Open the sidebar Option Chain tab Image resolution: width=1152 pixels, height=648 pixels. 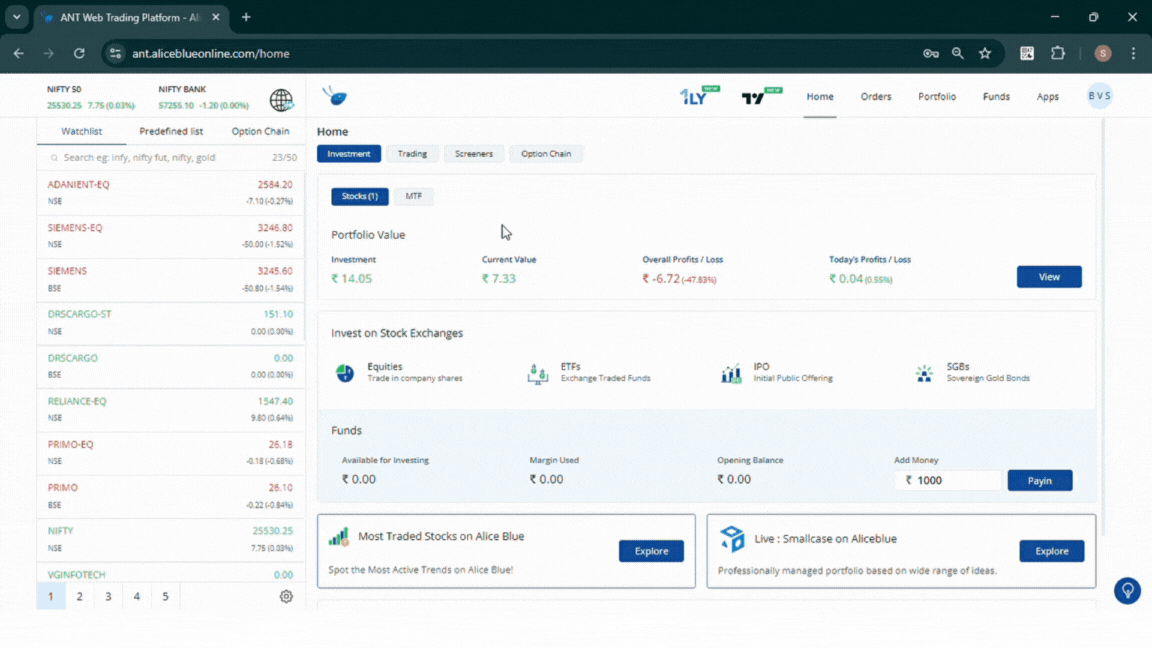pos(260,132)
